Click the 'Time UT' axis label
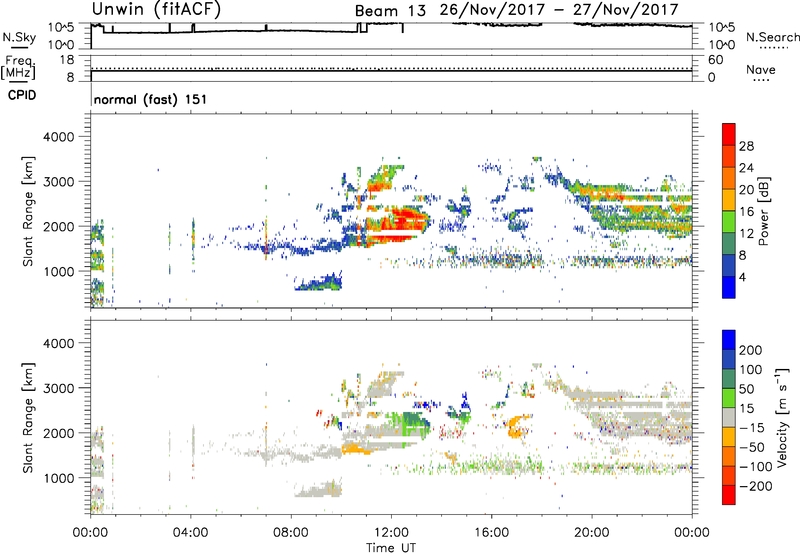 (391, 548)
